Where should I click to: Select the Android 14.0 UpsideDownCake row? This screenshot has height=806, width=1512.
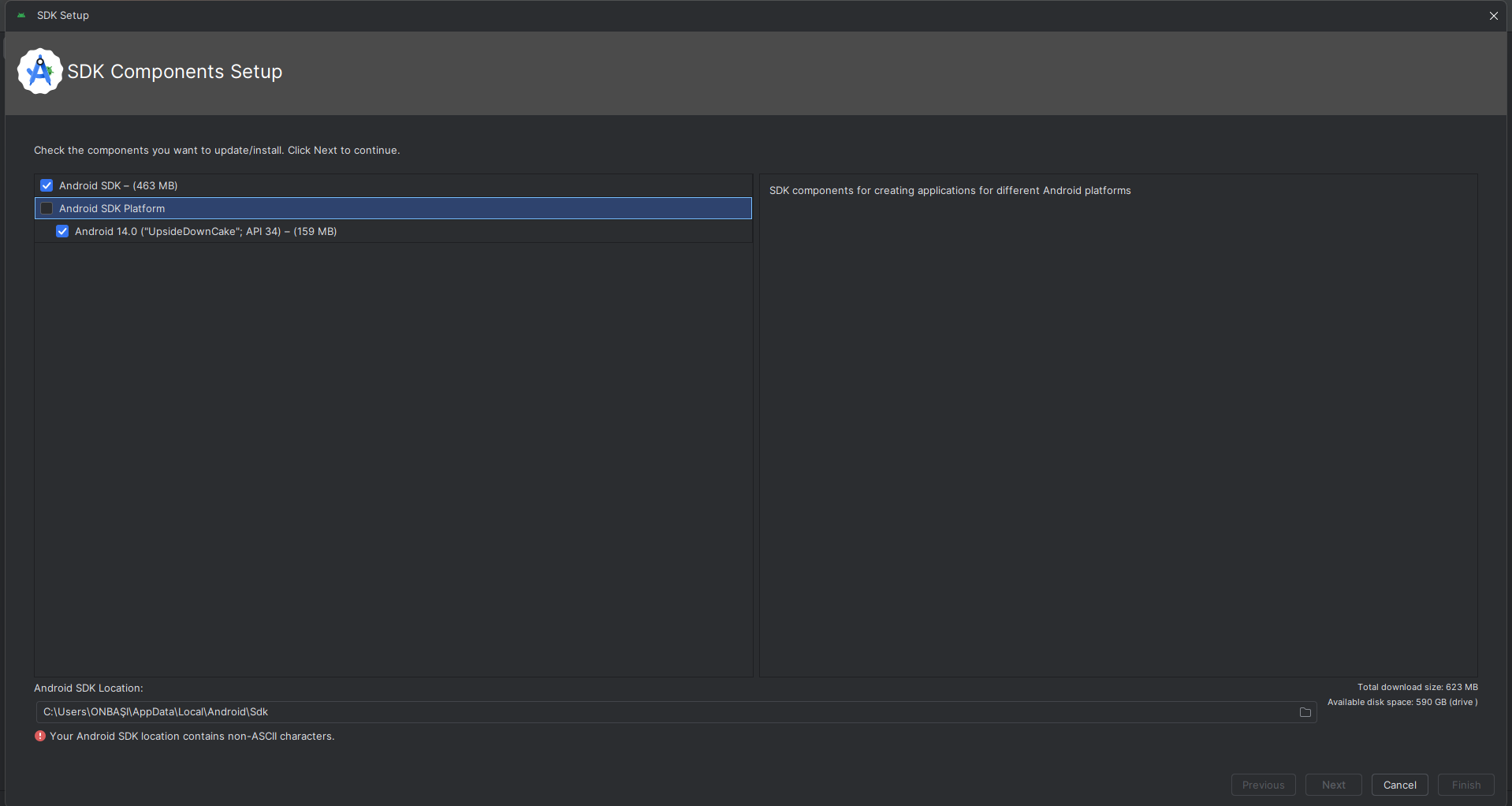click(393, 231)
